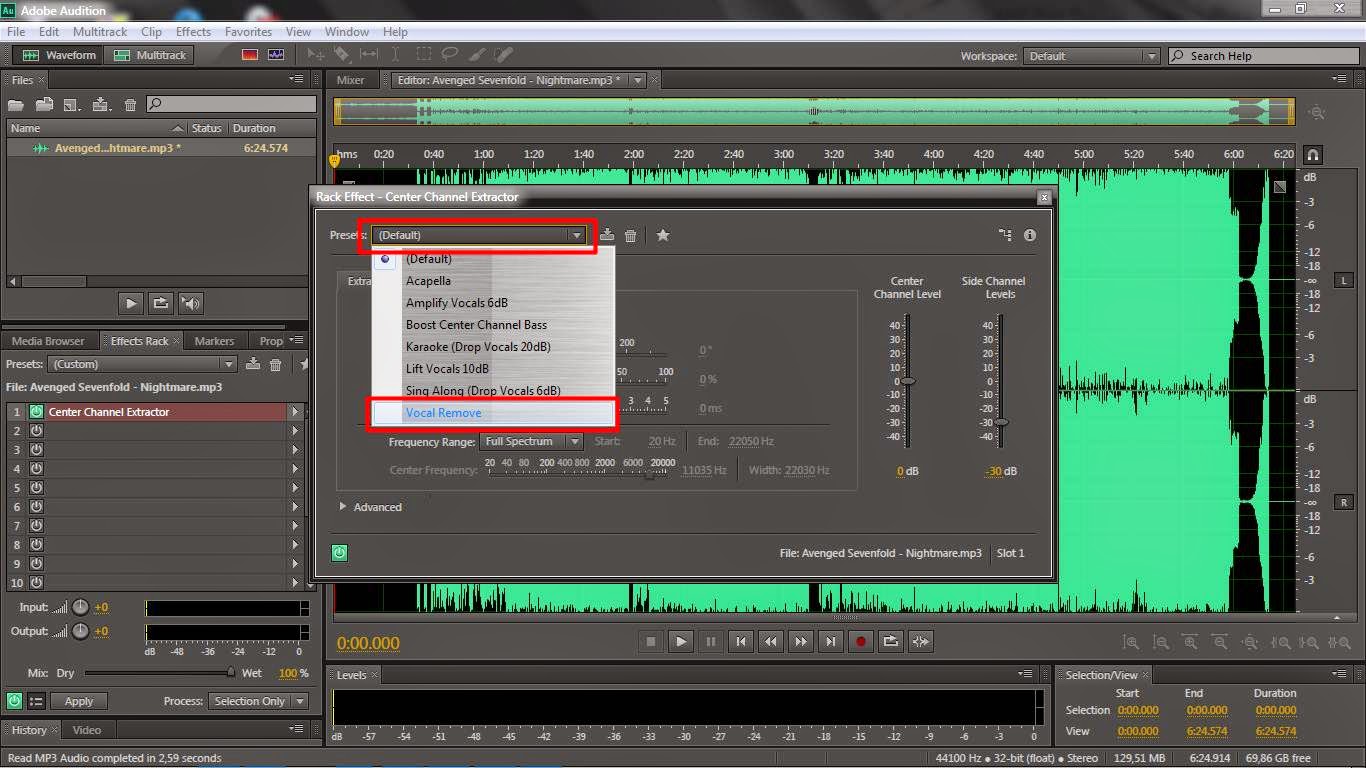
Task: Select the Marquee Selection tool
Action: coord(423,55)
